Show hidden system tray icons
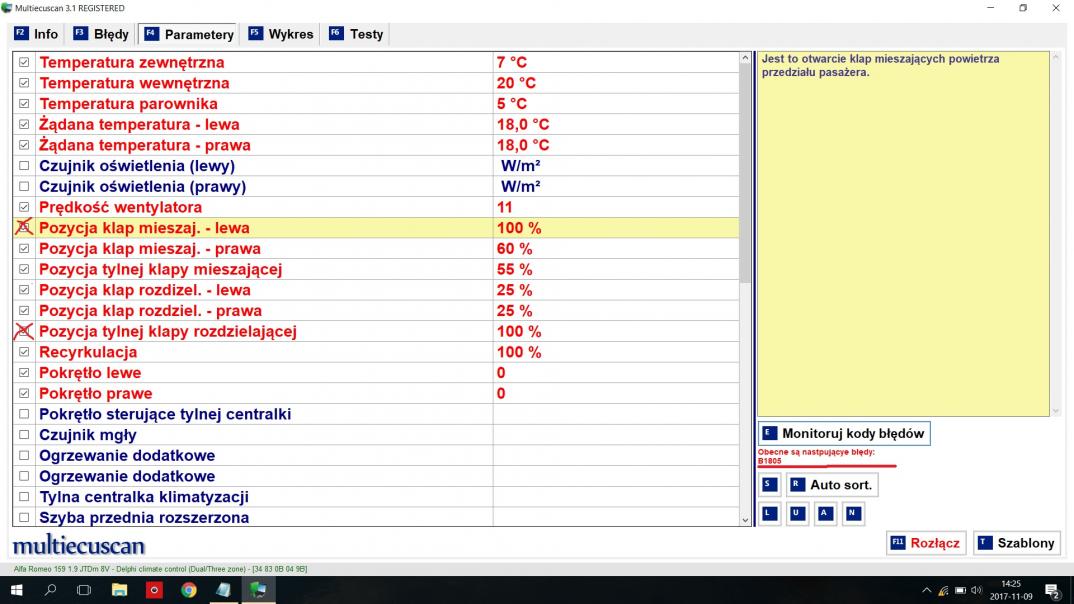The image size is (1074, 604). pyautogui.click(x=927, y=590)
